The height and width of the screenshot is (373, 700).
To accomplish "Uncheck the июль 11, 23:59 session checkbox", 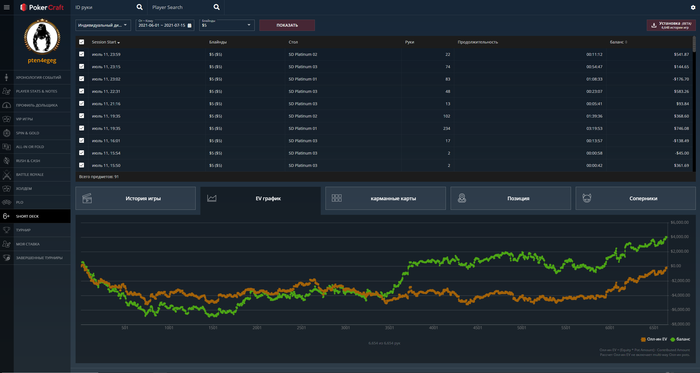I will pos(81,54).
